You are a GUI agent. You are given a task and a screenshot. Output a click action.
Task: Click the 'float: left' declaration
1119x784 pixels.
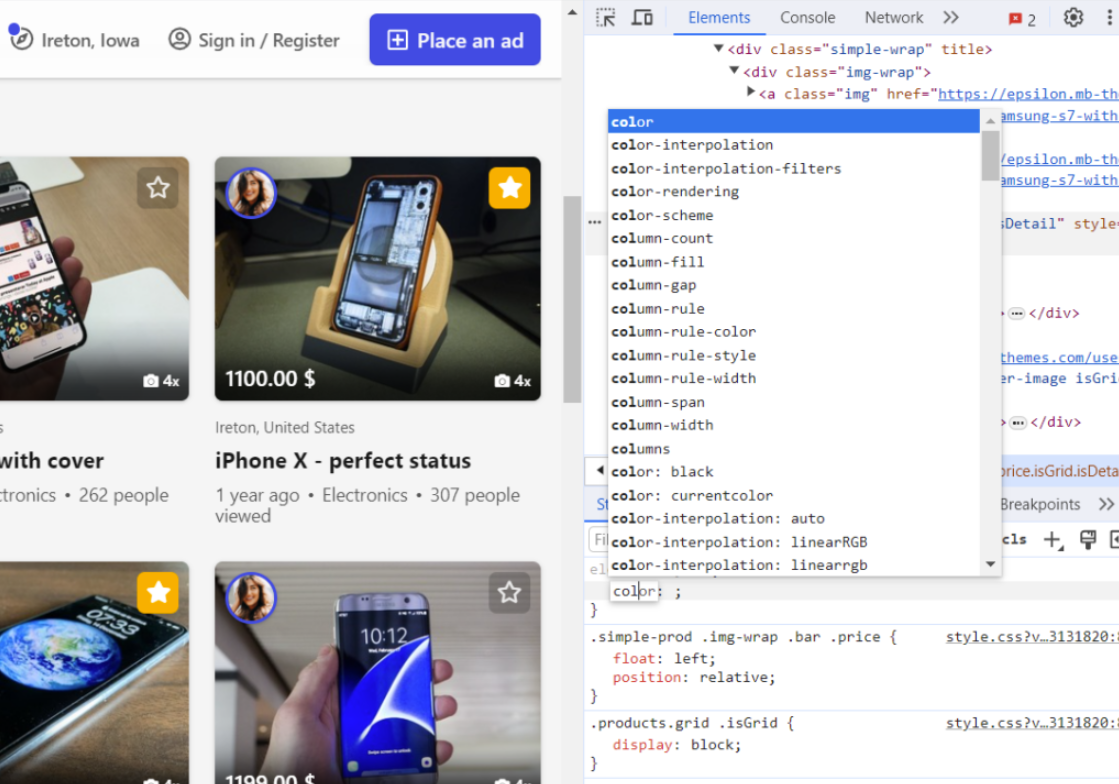pyautogui.click(x=664, y=658)
